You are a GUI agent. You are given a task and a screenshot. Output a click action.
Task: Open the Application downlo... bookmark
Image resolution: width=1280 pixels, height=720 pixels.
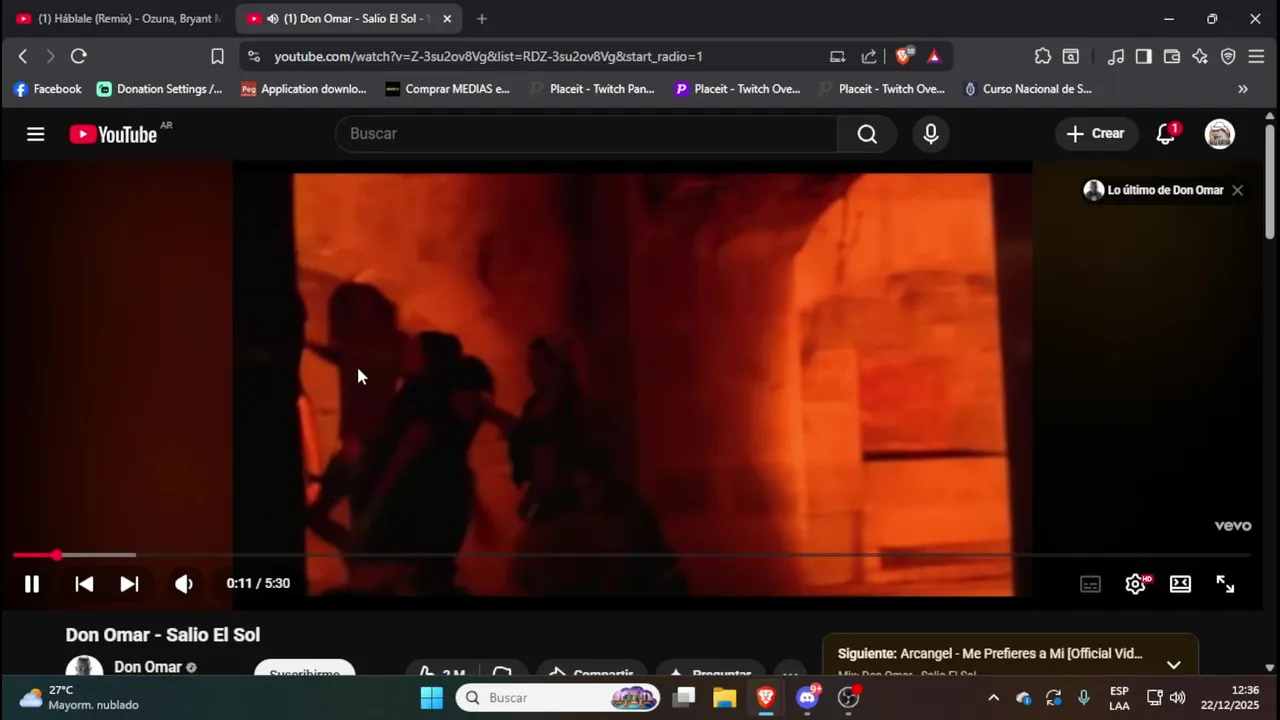(303, 89)
